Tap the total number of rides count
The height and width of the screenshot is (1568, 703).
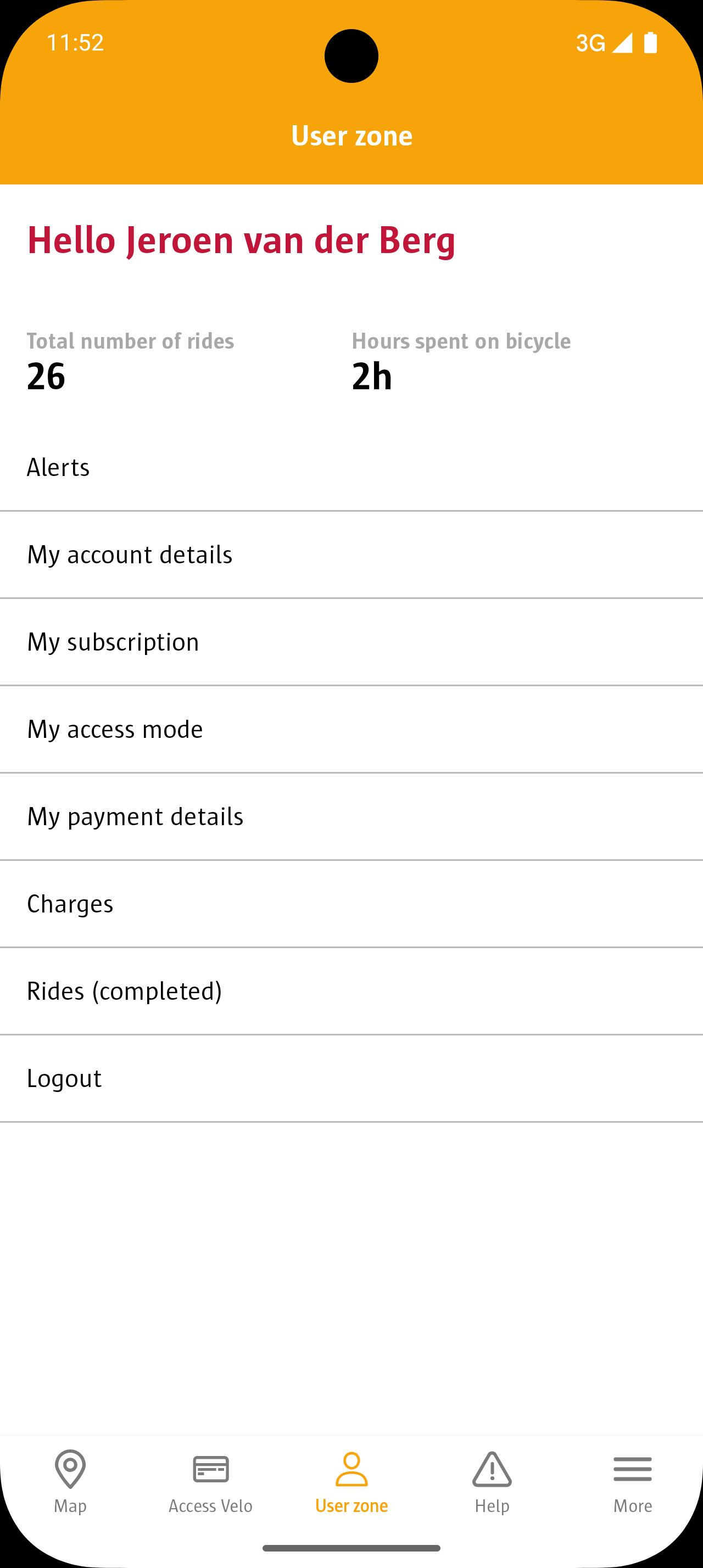click(x=46, y=376)
